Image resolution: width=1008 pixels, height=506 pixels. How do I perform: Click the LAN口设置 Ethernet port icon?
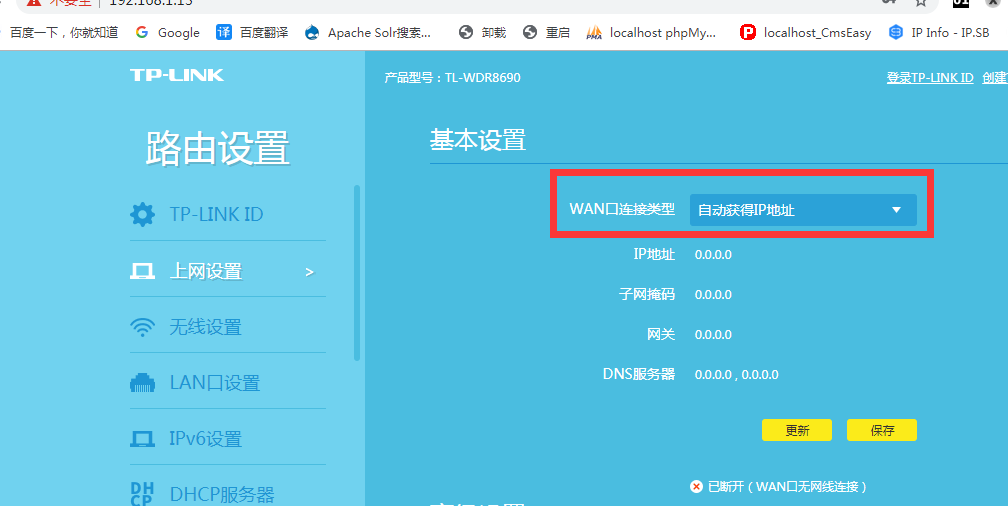pos(142,383)
